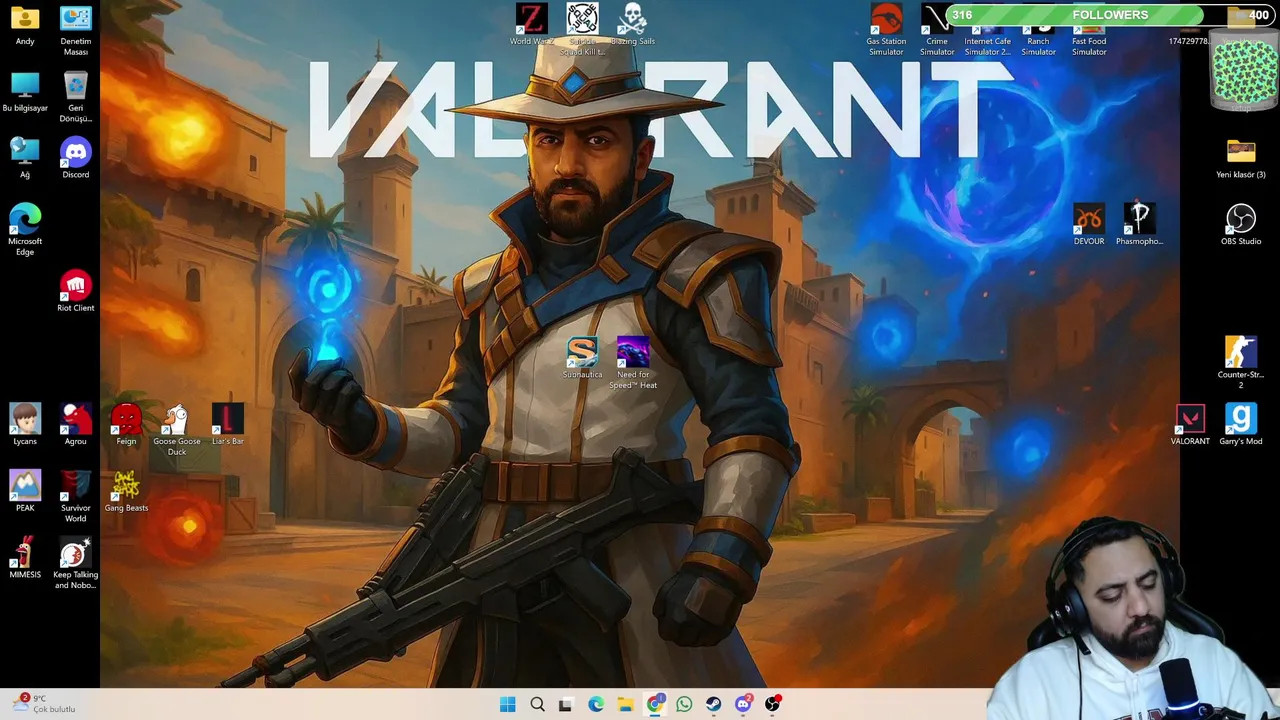
Task: Select the Goose Goose Duck shortcut
Action: tap(177, 430)
